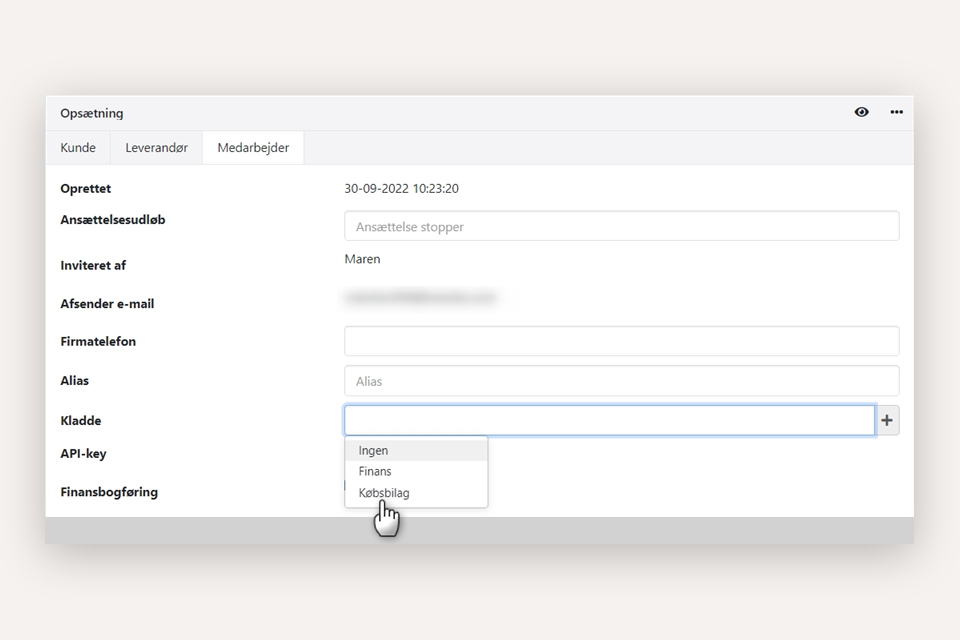Click the Finansbogføring label
Image resolution: width=960 pixels, height=640 pixels.
pos(109,492)
